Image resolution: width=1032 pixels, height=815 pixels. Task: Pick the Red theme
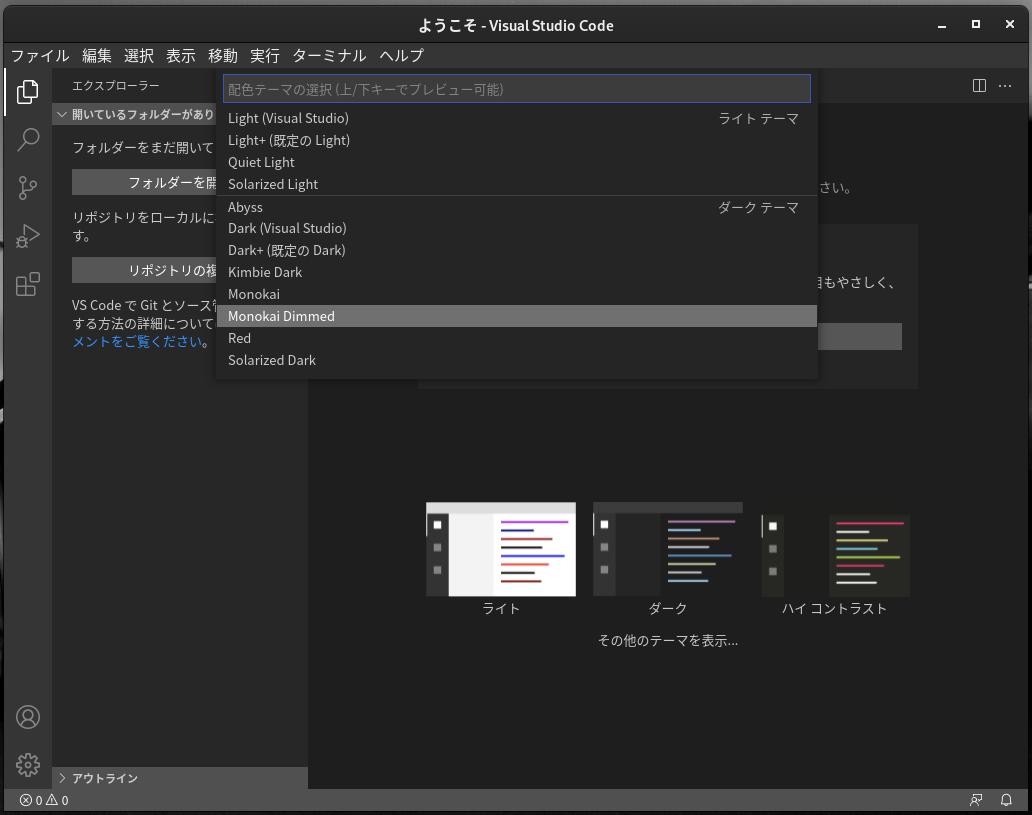[517, 338]
